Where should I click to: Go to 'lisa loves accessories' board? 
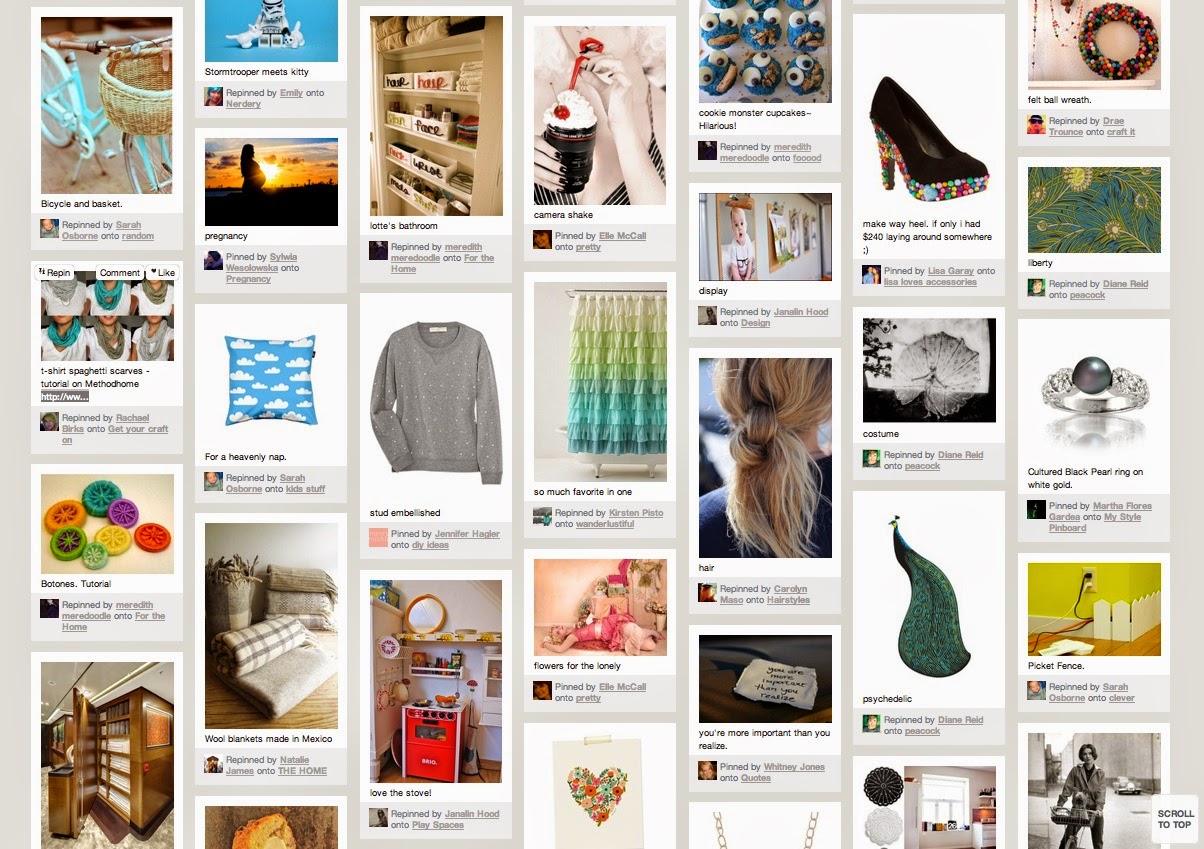pos(930,282)
